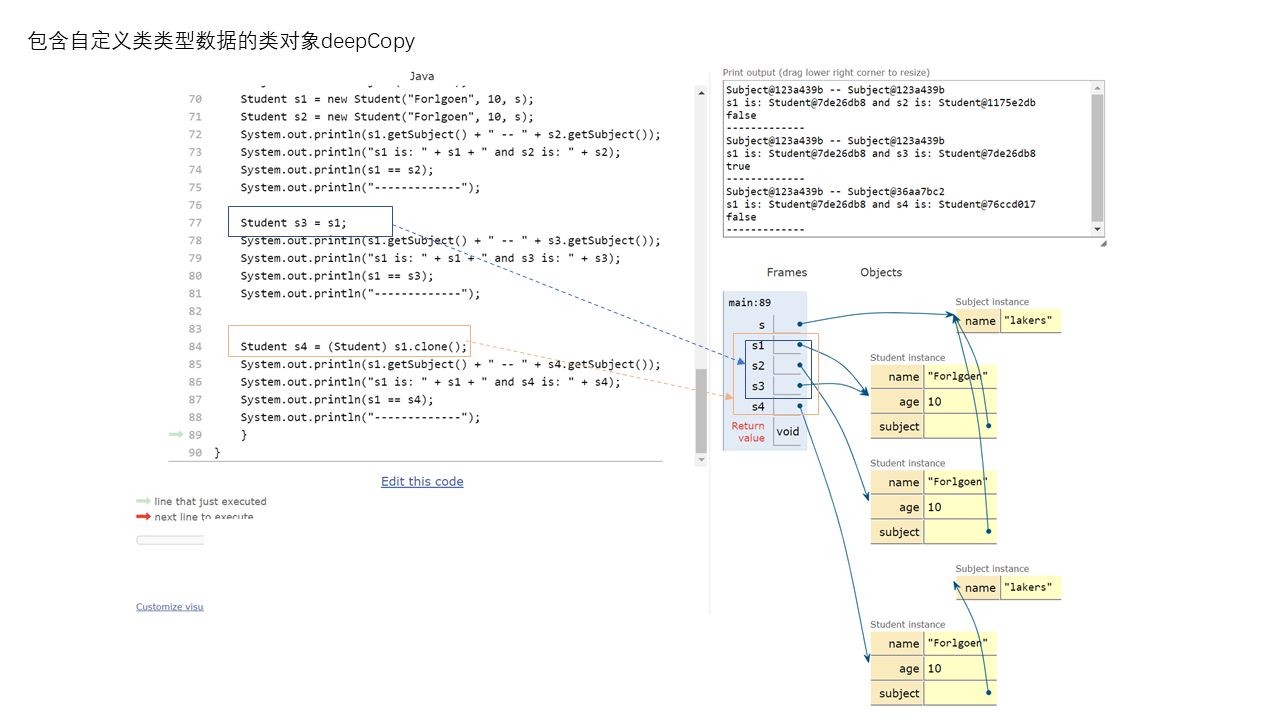Click the topmost Subject instance label
The height and width of the screenshot is (720, 1280).
click(x=992, y=302)
